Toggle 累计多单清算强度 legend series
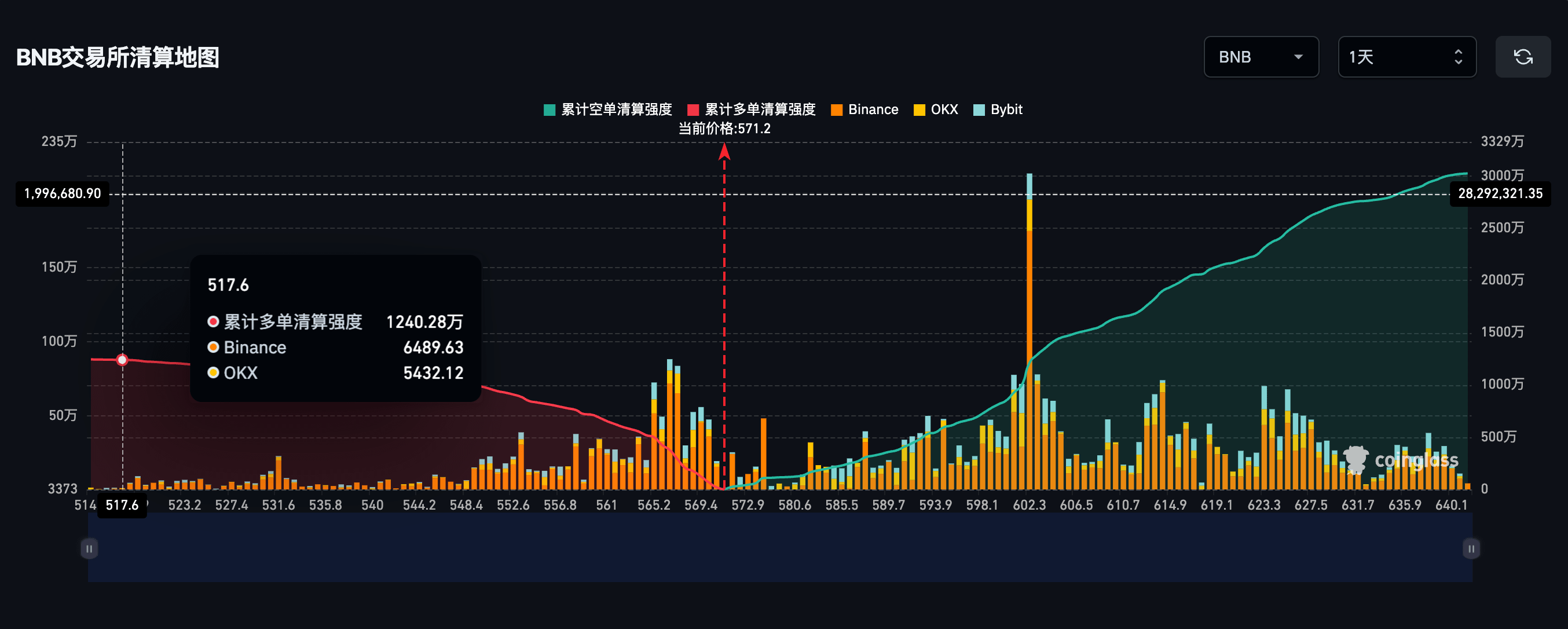Image resolution: width=1568 pixels, height=629 pixels. [759, 109]
